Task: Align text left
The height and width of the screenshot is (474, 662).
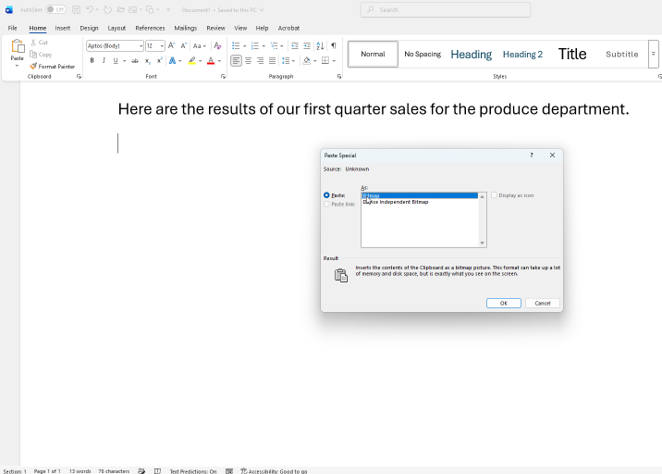Action: coord(236,61)
